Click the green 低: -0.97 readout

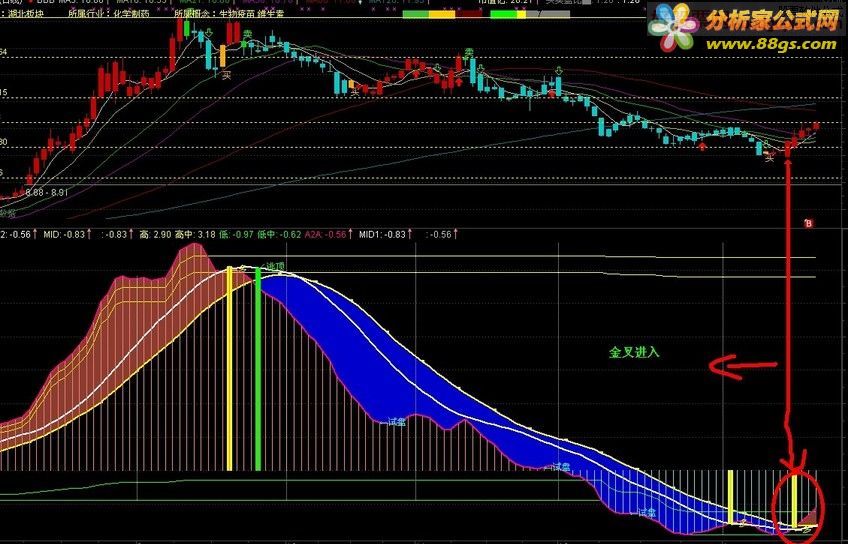[x=236, y=234]
